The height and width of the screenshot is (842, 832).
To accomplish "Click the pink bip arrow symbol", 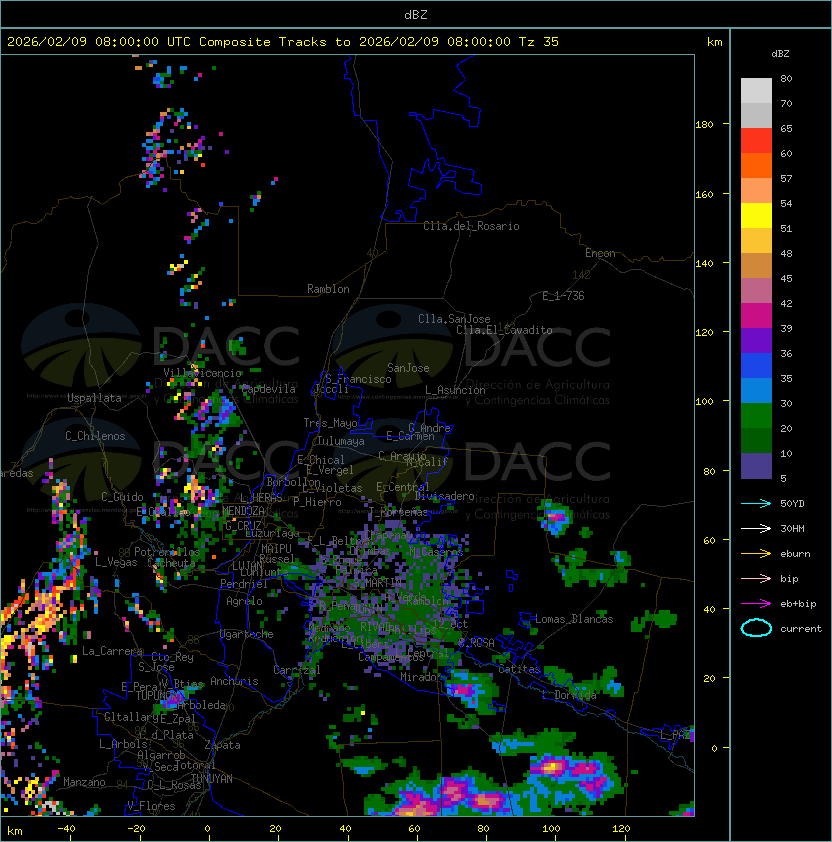I will coord(756,579).
